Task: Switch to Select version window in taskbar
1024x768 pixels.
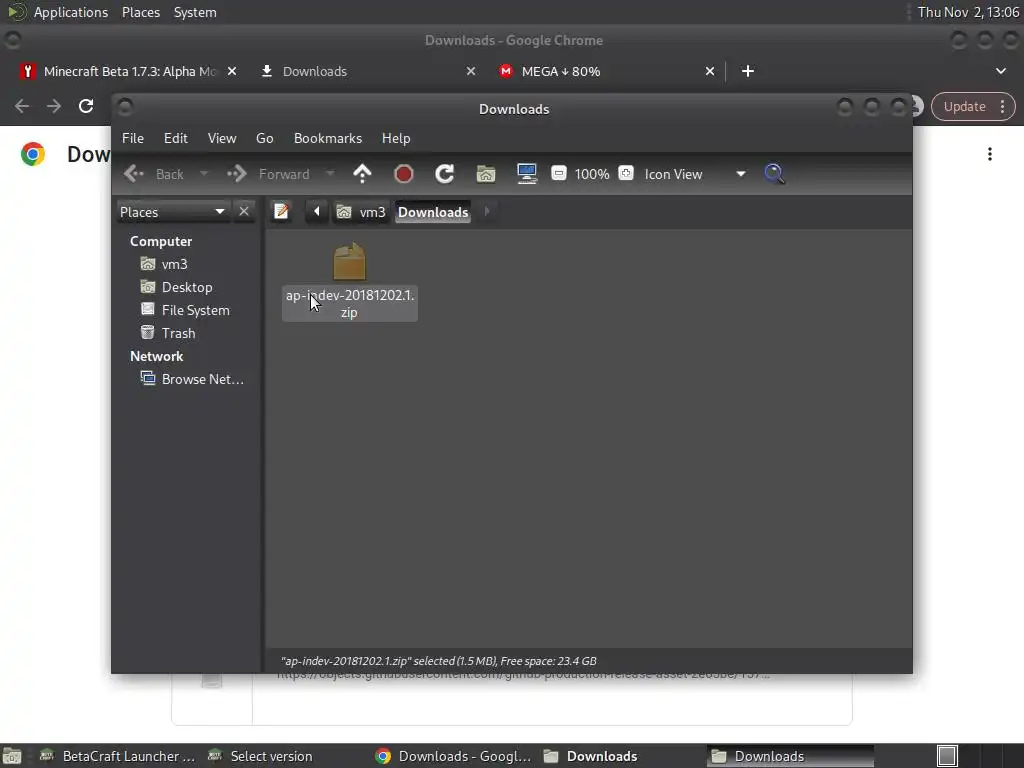Action: coord(259,756)
